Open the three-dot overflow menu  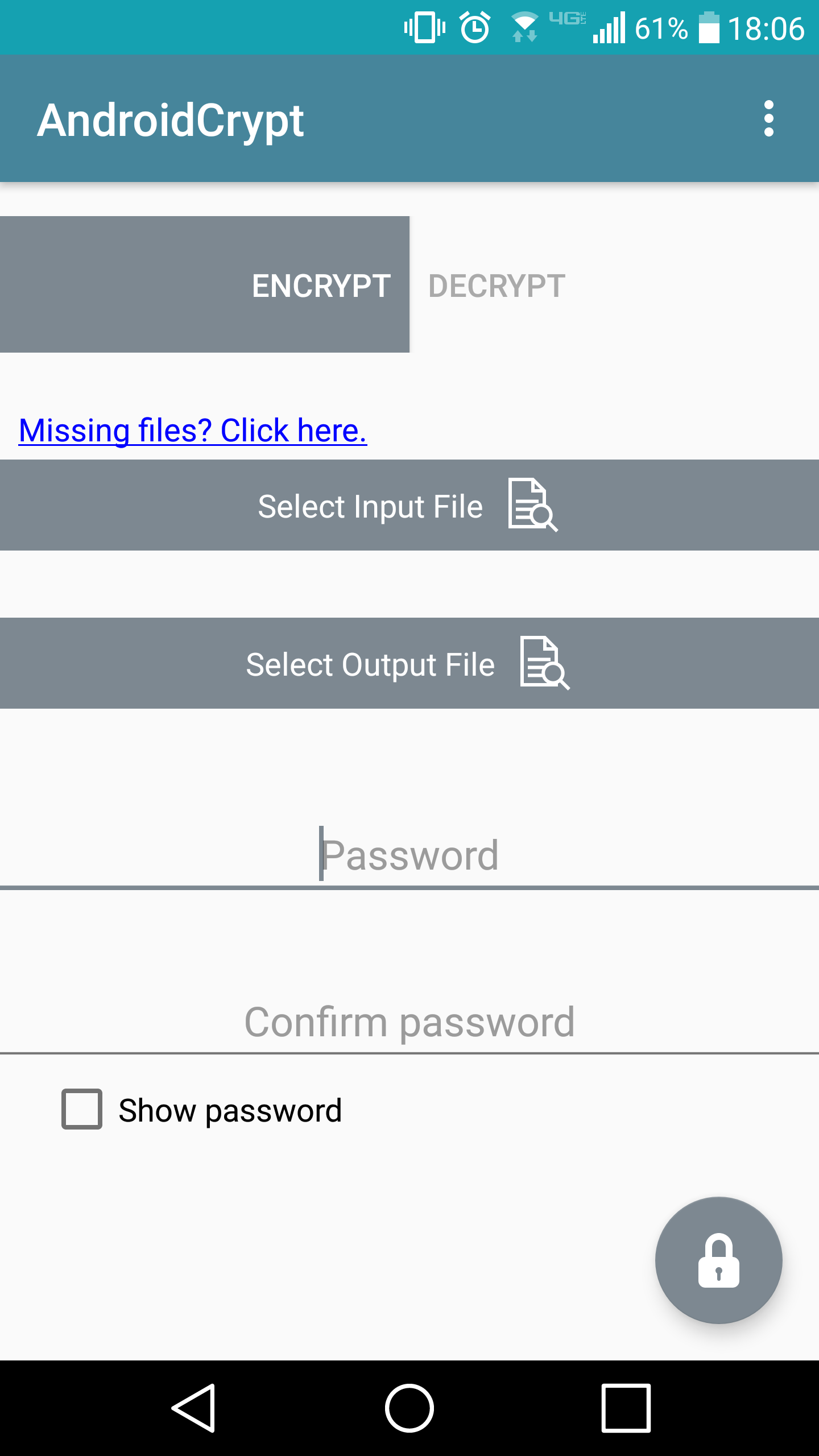click(768, 119)
